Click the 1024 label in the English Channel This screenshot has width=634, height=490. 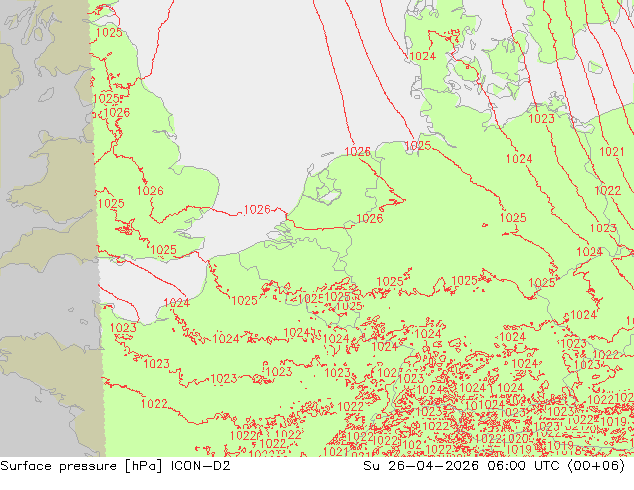pos(177,302)
